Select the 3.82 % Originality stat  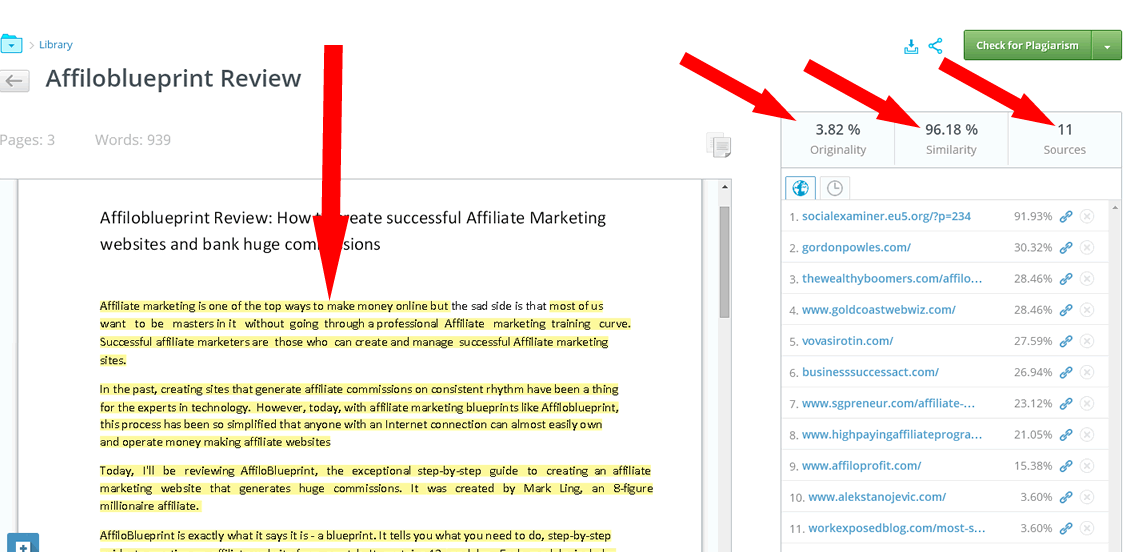(x=838, y=139)
